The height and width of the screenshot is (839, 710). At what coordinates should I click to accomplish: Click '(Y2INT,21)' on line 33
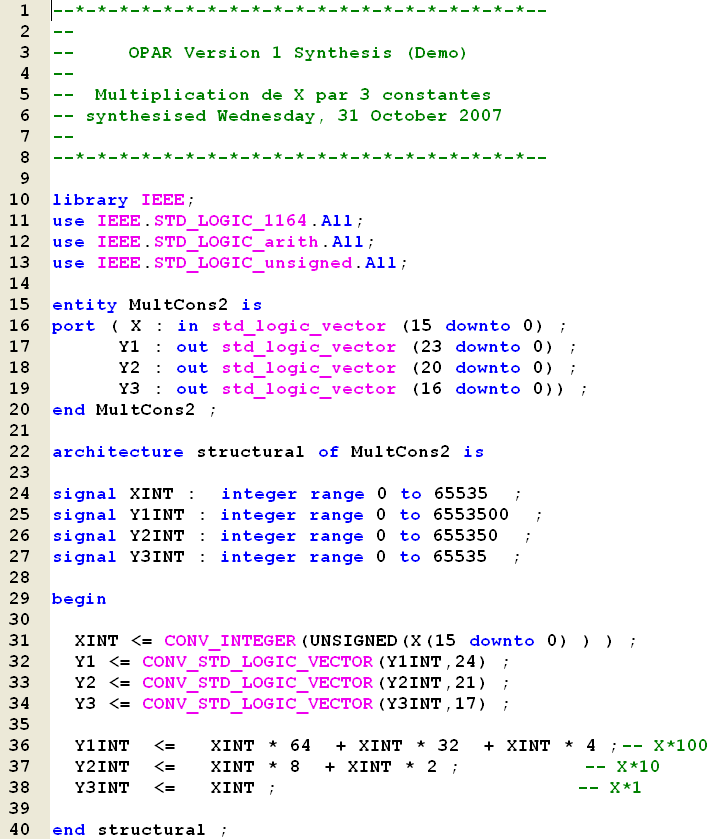[432, 683]
